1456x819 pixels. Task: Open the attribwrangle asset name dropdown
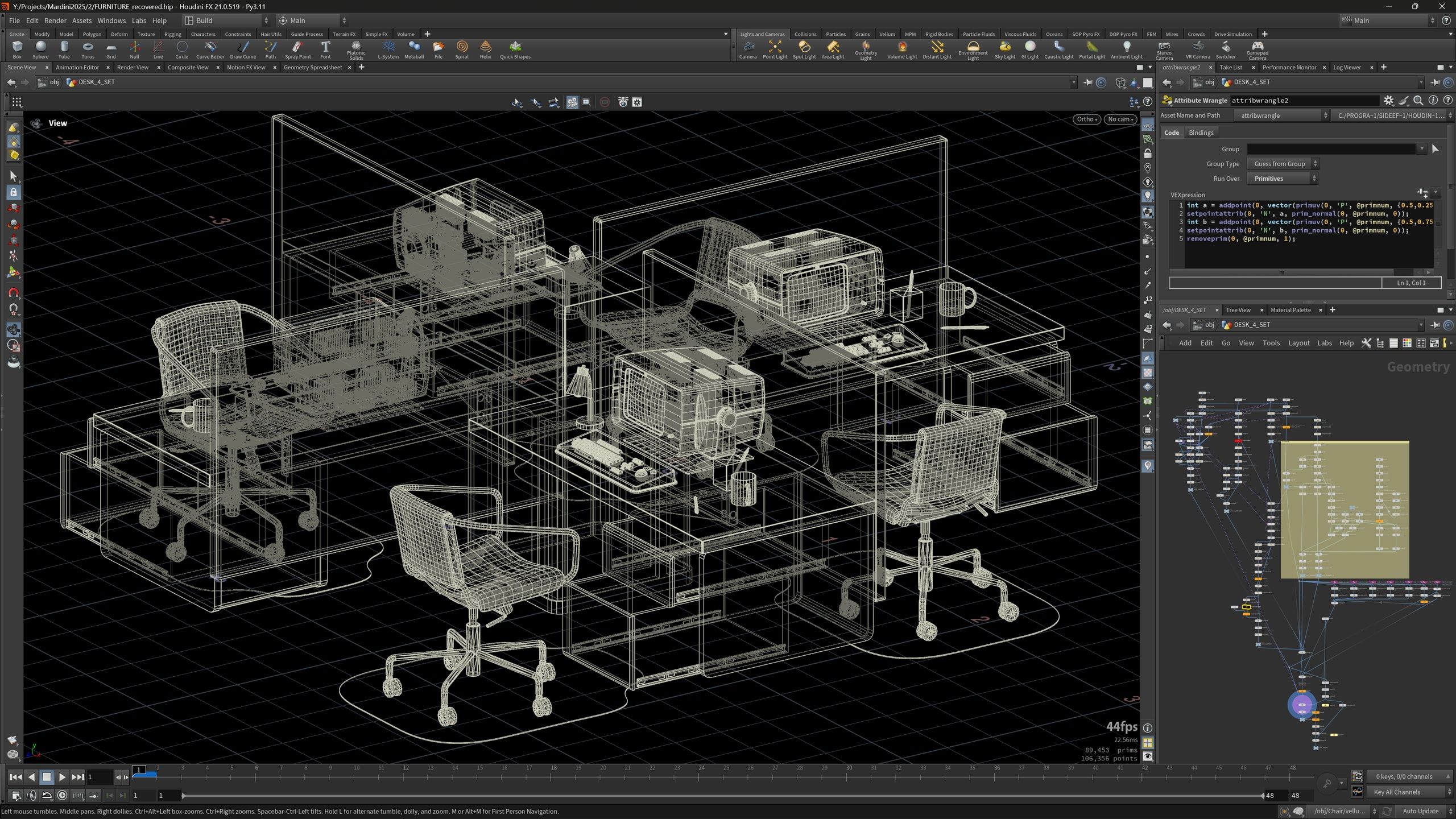[x=1281, y=115]
